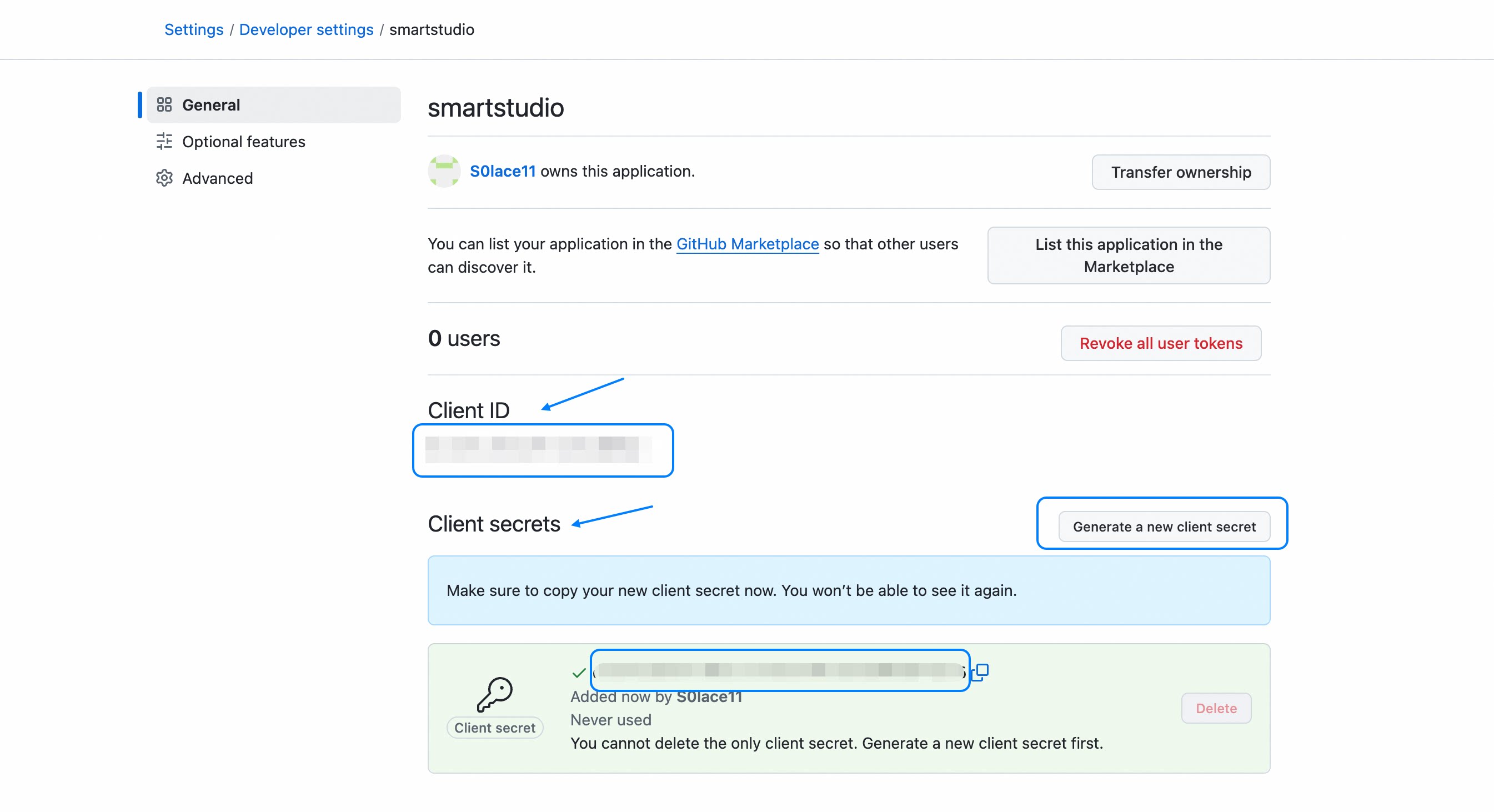Click the key icon above Client secret
This screenshot has height=812, width=1494.
tap(495, 694)
